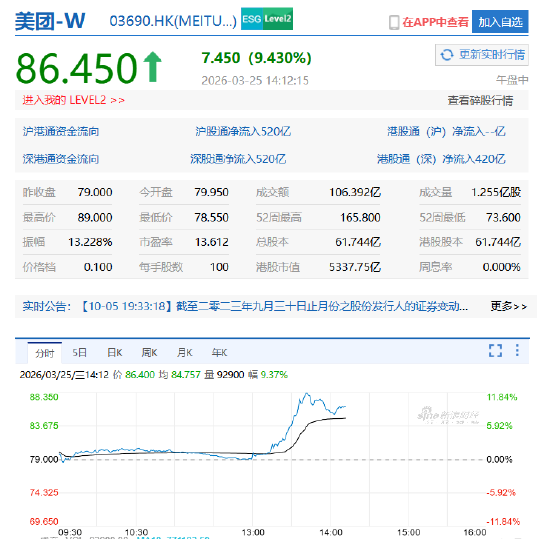Screen dimensions: 550x539
Task: Switch to the 周K chart tab
Action: [149, 352]
